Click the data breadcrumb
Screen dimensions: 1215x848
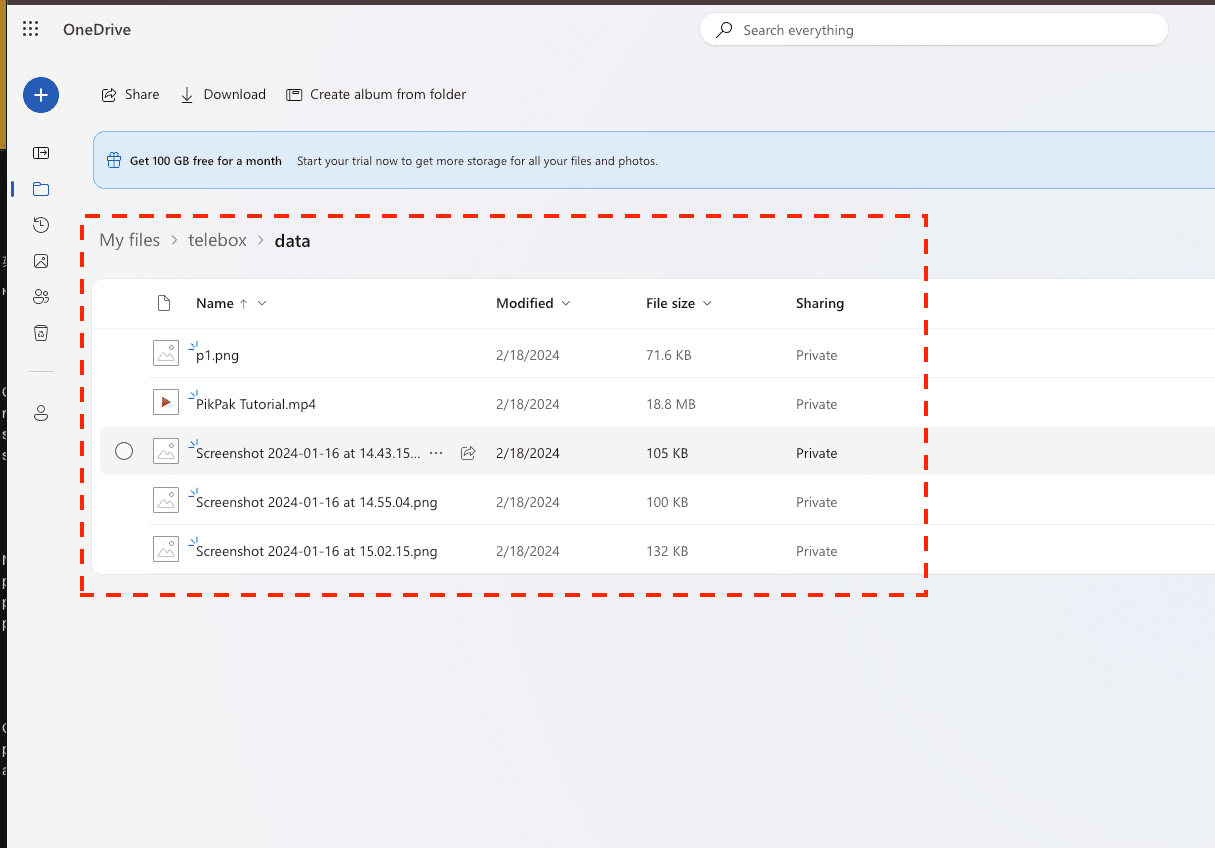click(292, 241)
